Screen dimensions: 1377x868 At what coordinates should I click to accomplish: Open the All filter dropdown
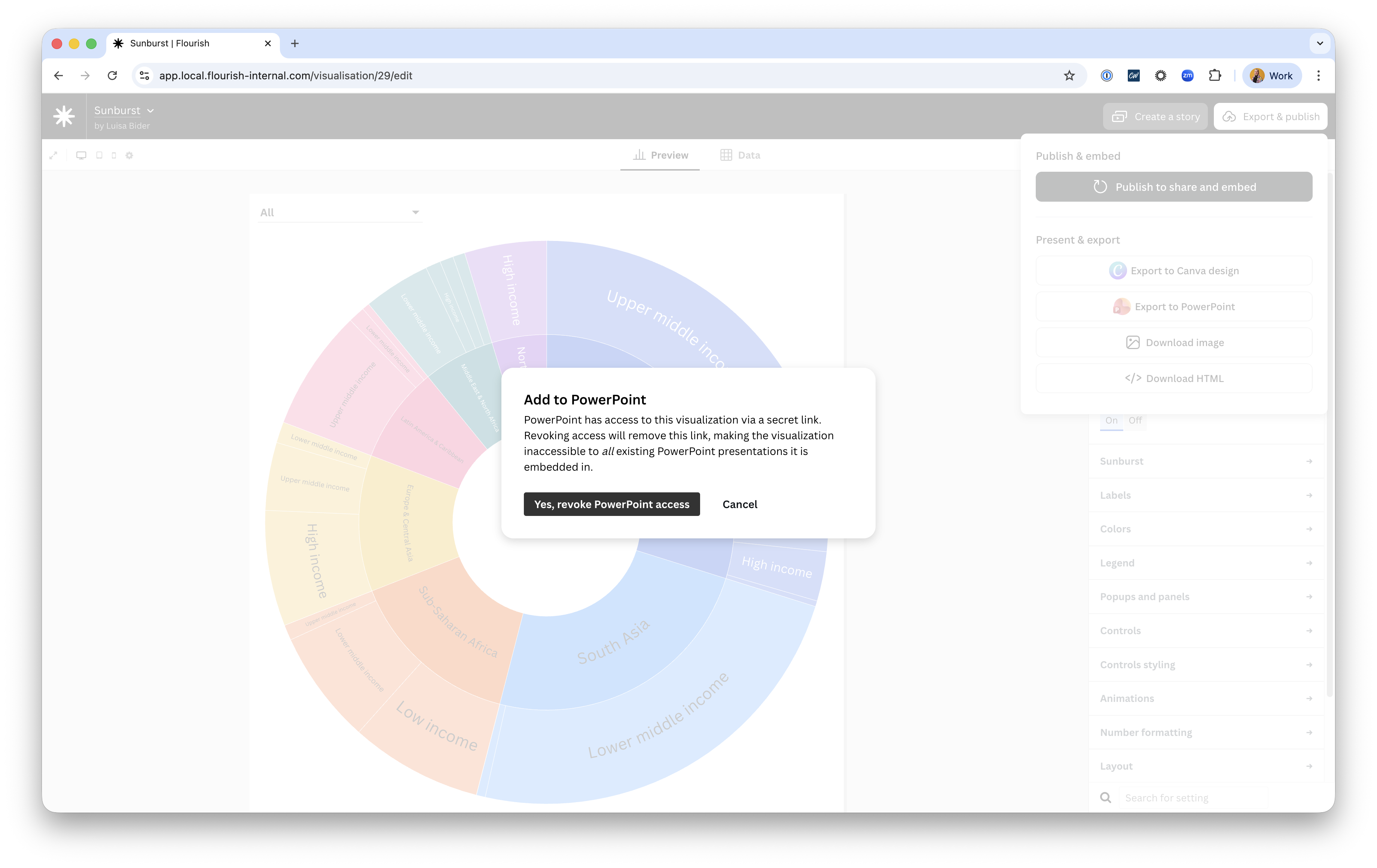340,213
